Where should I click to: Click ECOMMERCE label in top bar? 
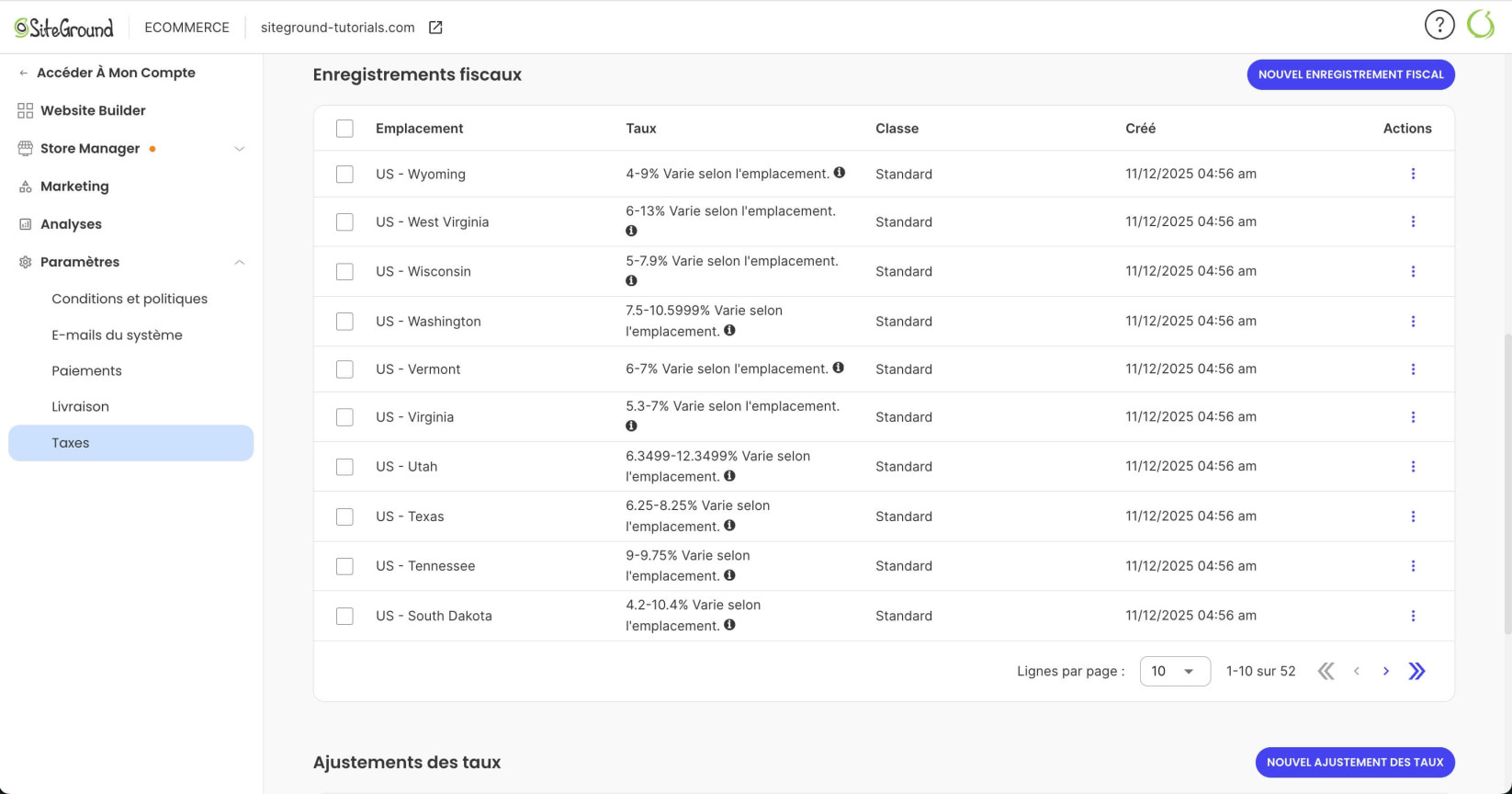[x=186, y=28]
